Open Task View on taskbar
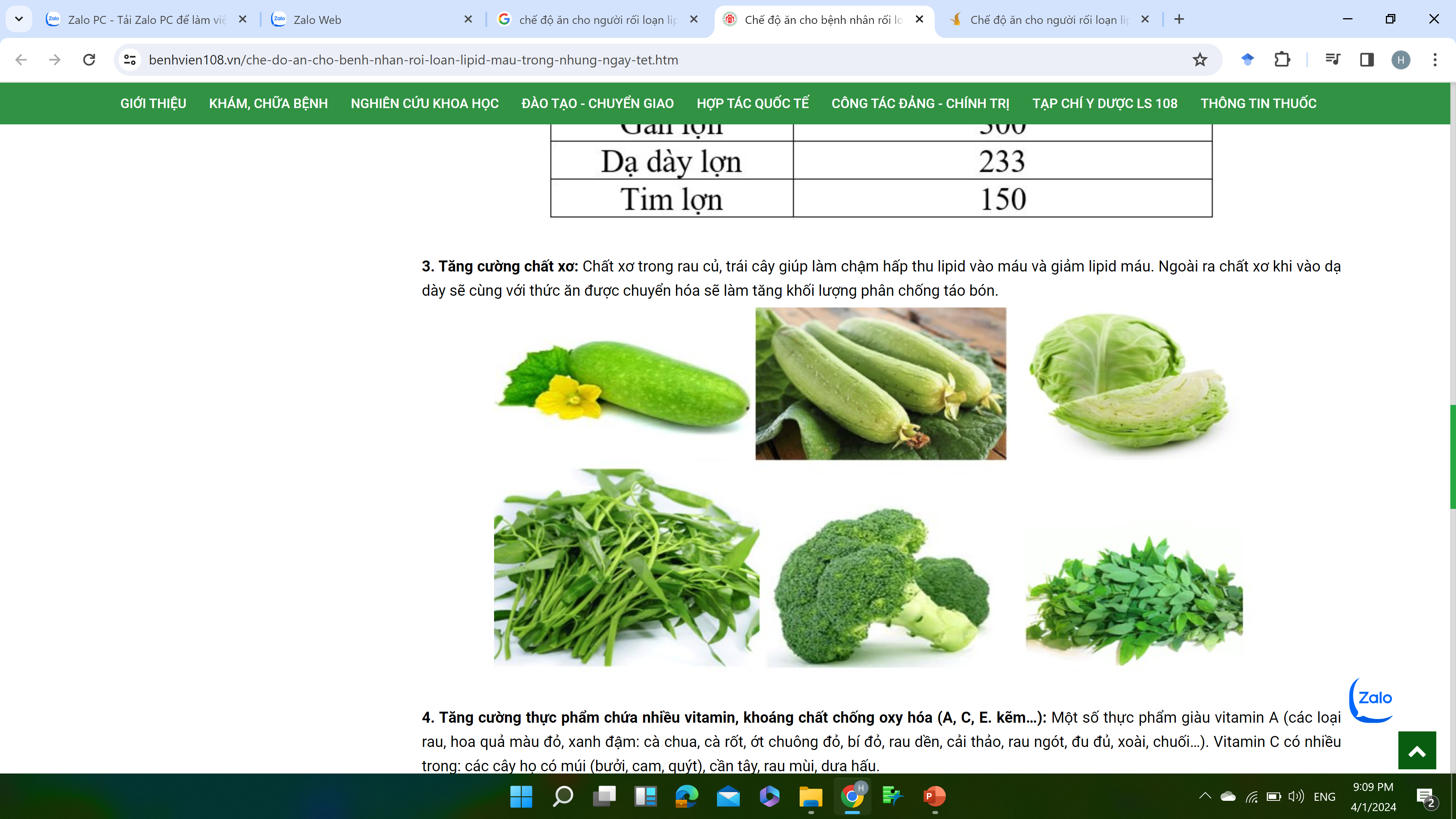This screenshot has width=1456, height=819. pyautogui.click(x=604, y=796)
